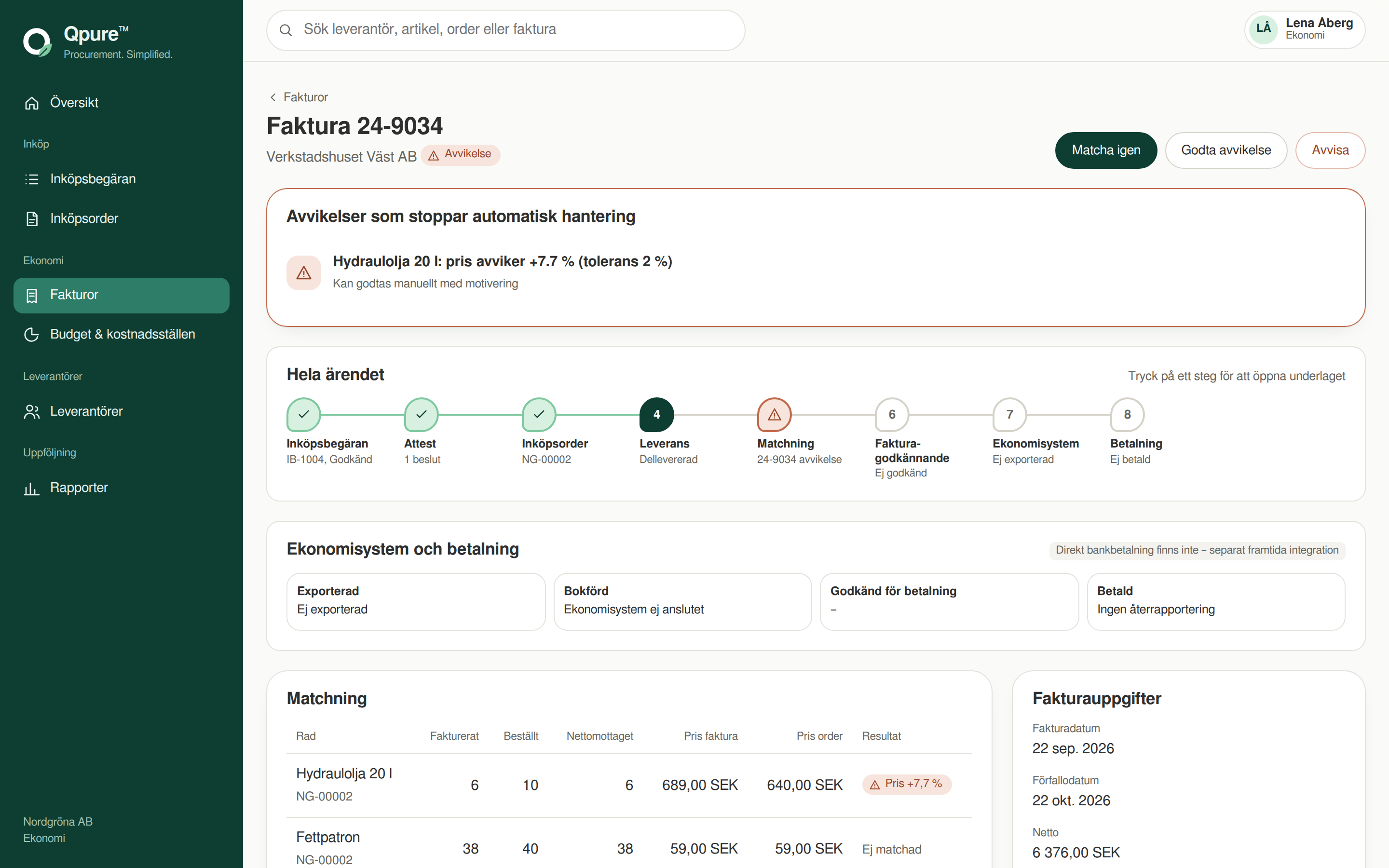1389x868 pixels.
Task: Click the Avvisa button
Action: [1330, 150]
